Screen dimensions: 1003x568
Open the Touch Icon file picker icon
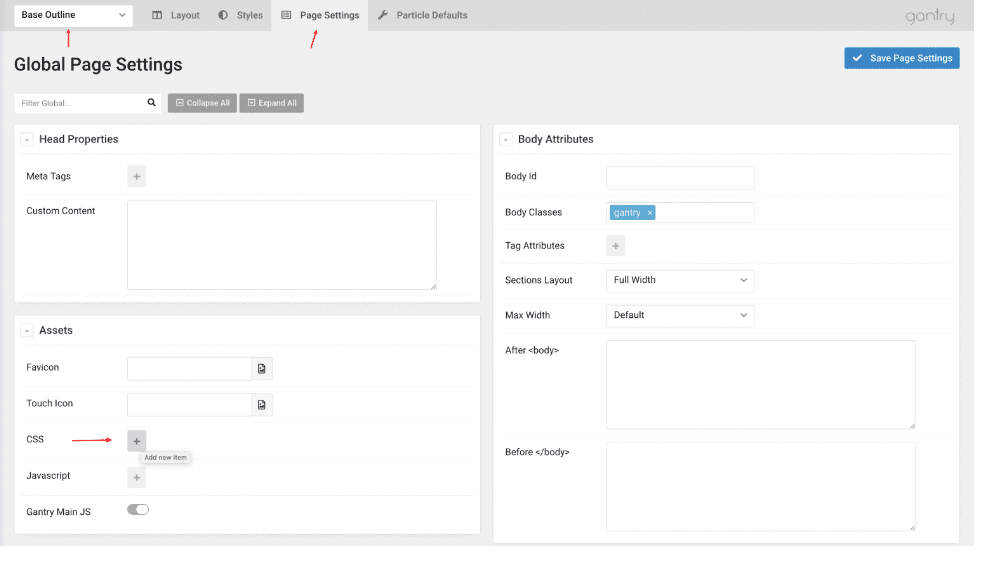tap(262, 405)
